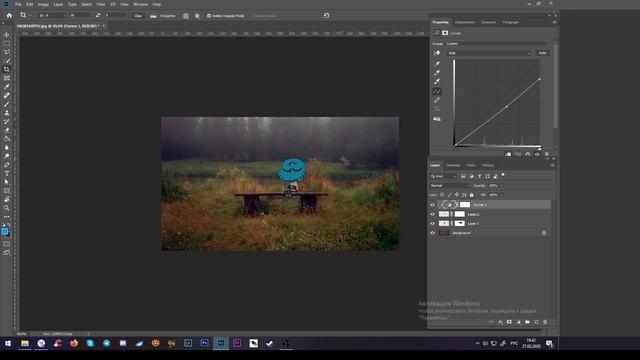Select the Layer 1 mask thumbnail
640x360 pixels.
[x=460, y=224]
